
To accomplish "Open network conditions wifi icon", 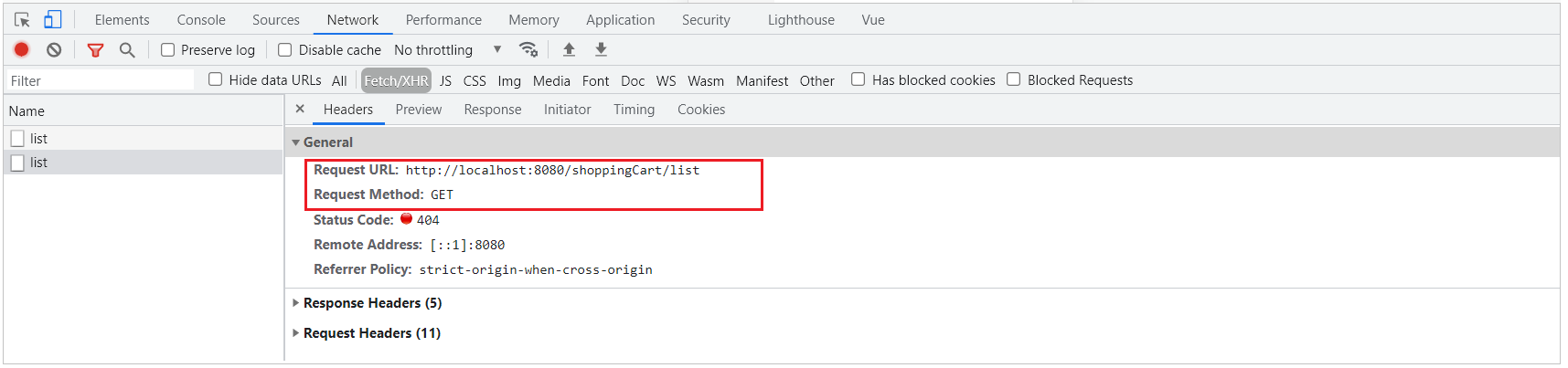I will tap(528, 49).
